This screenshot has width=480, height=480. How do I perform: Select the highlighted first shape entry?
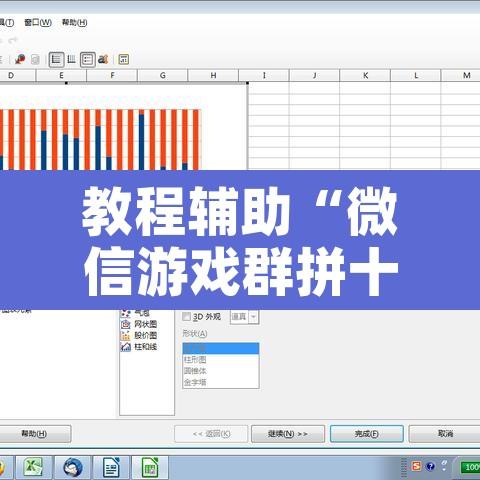coord(221,348)
